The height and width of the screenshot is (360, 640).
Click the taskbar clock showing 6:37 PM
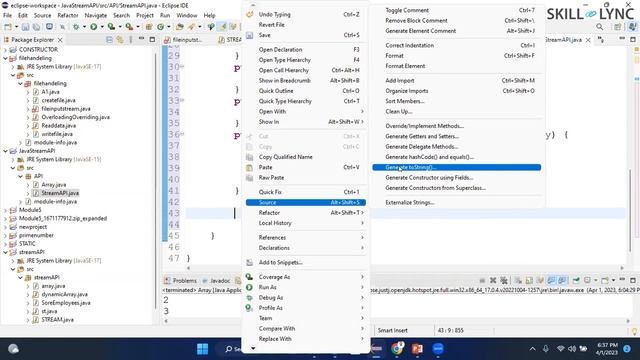pos(607,349)
